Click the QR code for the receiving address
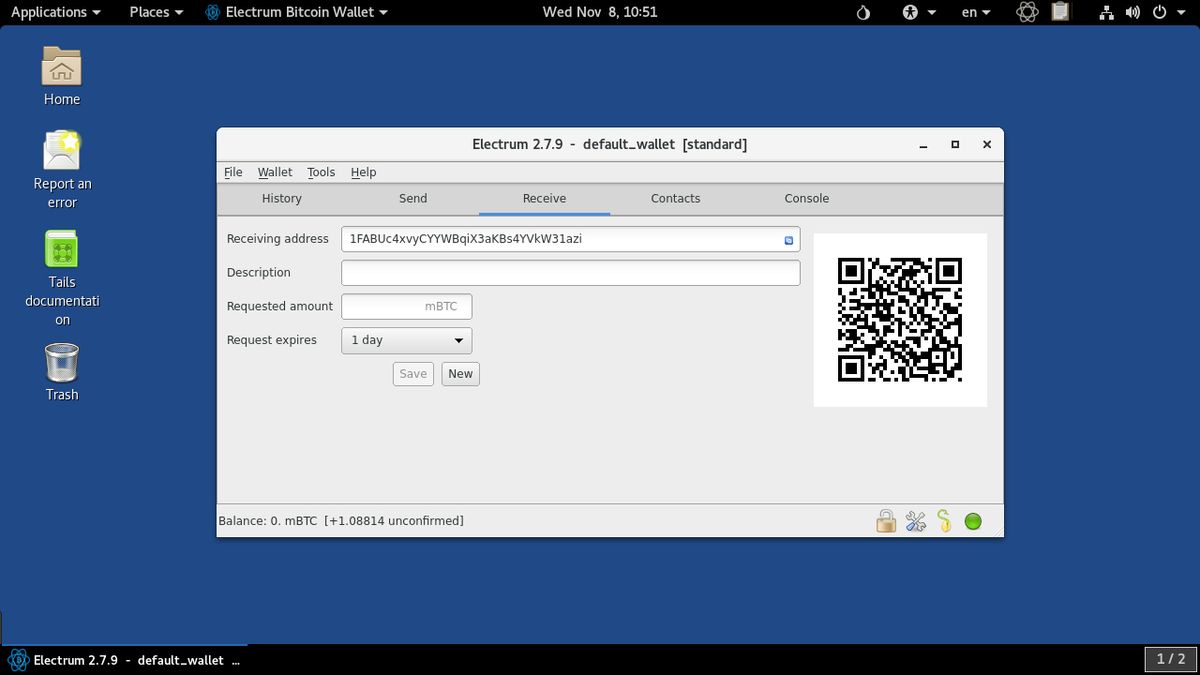Viewport: 1200px width, 675px height. point(900,319)
